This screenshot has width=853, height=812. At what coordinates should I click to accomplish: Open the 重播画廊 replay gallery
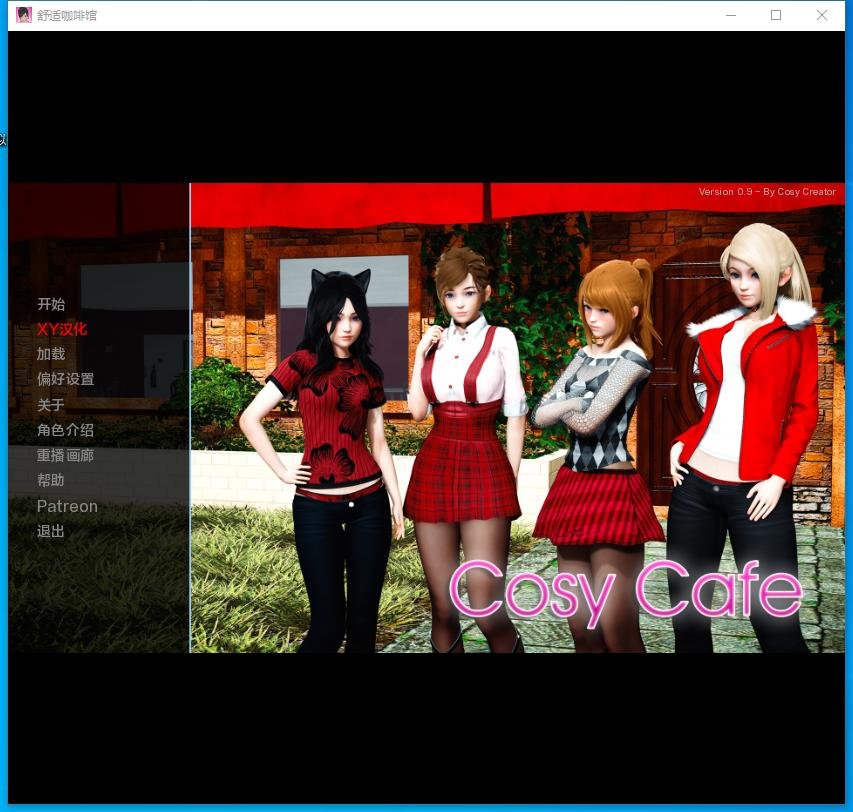65,455
